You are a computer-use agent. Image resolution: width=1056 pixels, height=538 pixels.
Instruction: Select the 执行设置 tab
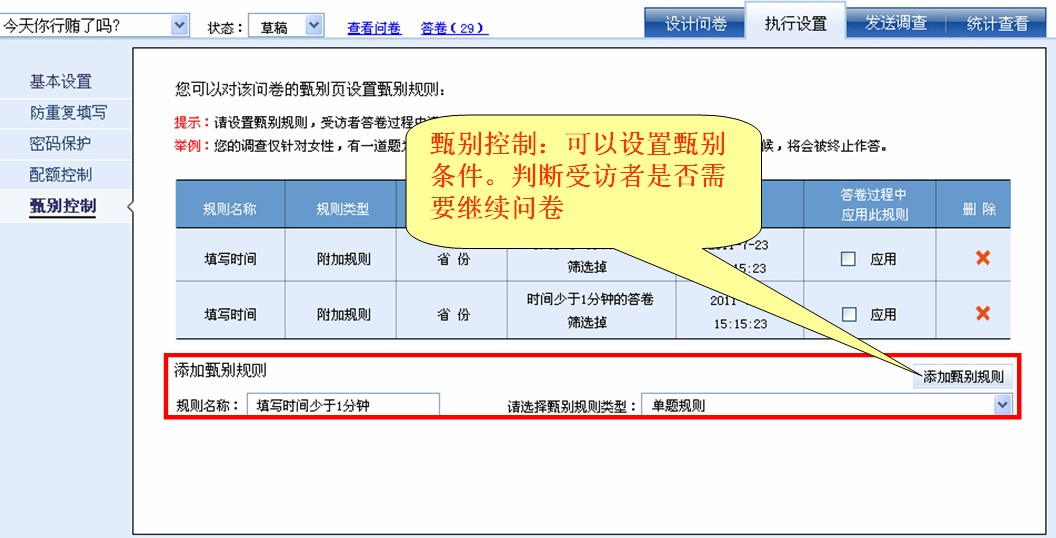coord(795,24)
